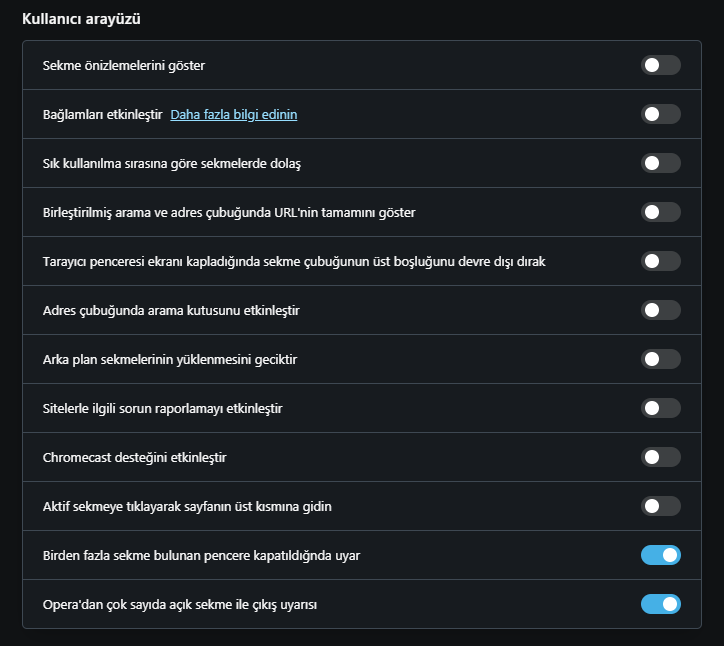This screenshot has height=646, width=724.
Task: Enable showing the full URL in address bar
Action: pos(660,212)
